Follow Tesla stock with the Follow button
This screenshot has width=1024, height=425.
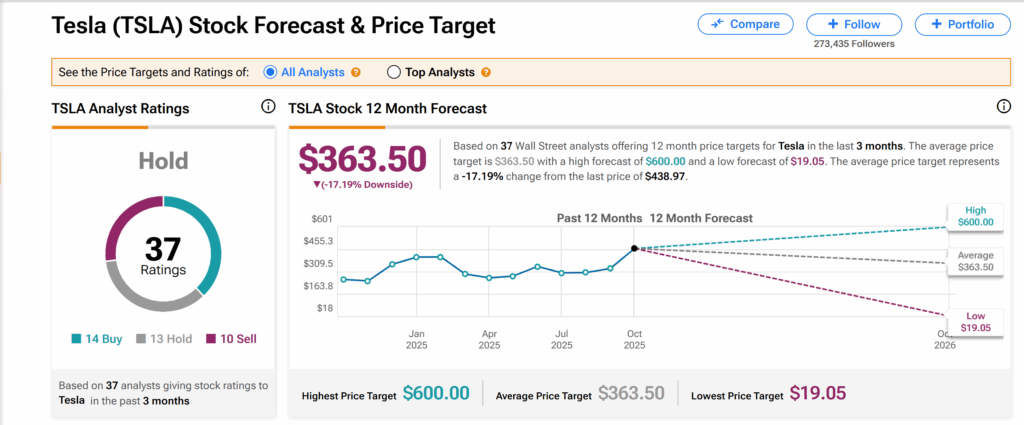(853, 24)
